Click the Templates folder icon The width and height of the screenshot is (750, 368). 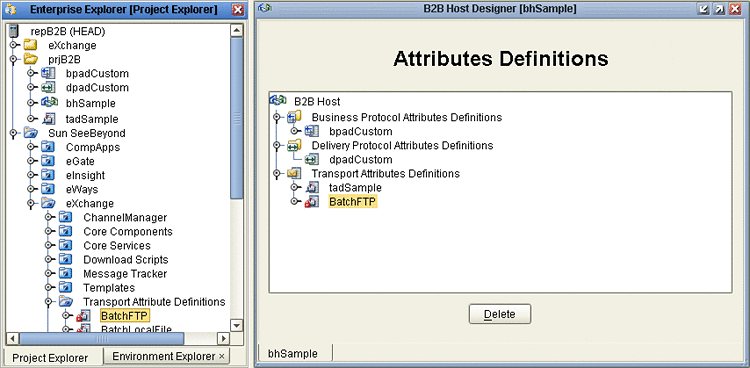click(66, 288)
